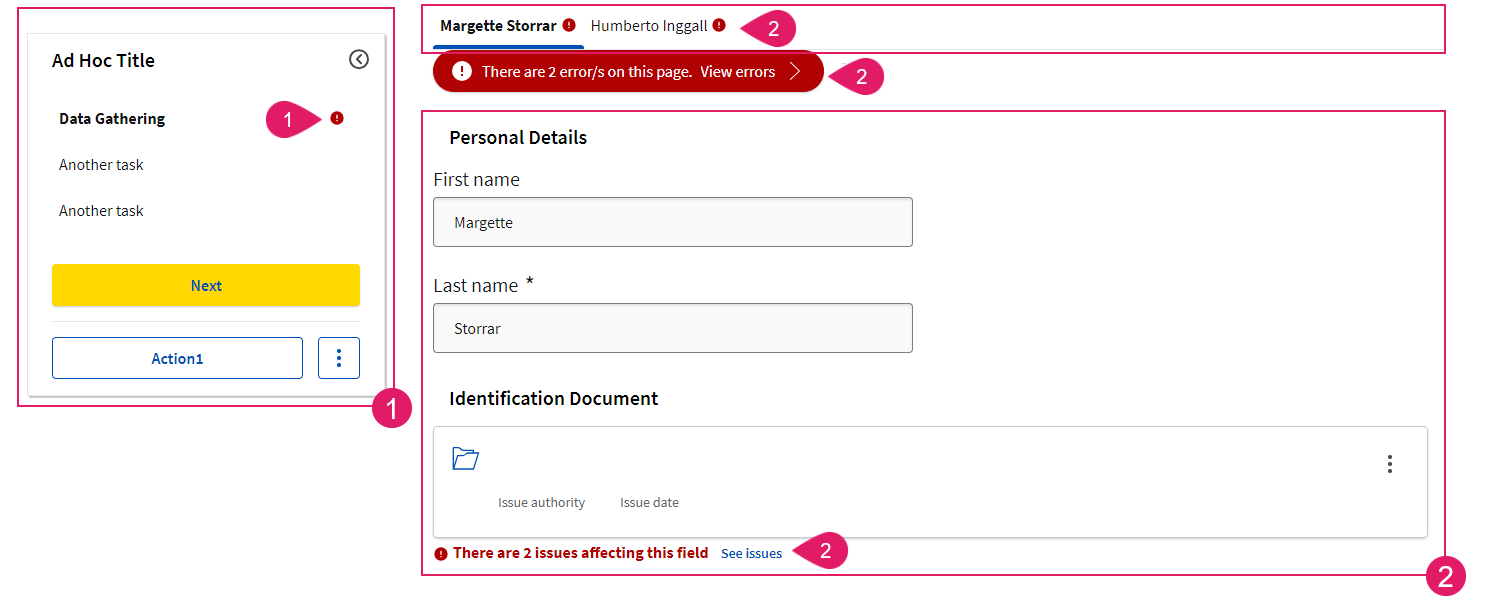
Task: Open the See issues link
Action: (751, 553)
